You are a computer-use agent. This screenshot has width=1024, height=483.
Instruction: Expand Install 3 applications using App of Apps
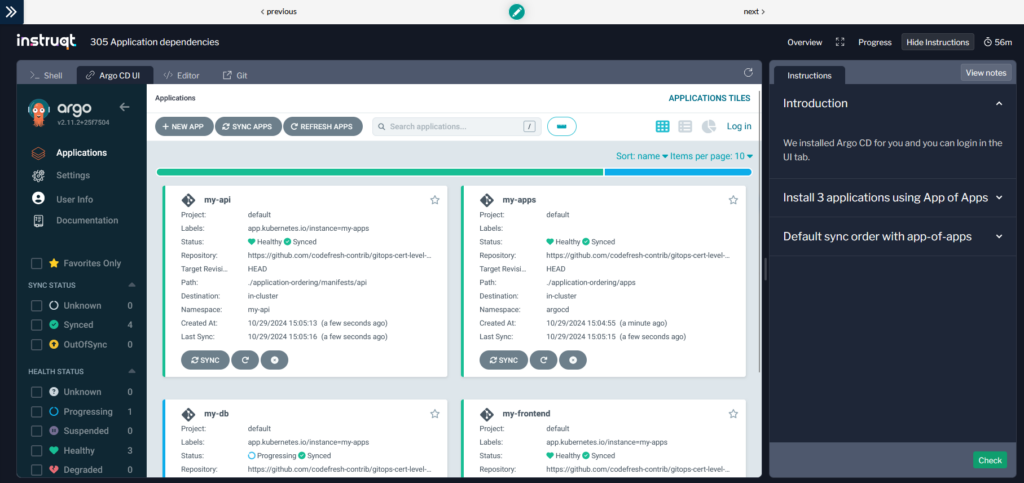point(893,198)
